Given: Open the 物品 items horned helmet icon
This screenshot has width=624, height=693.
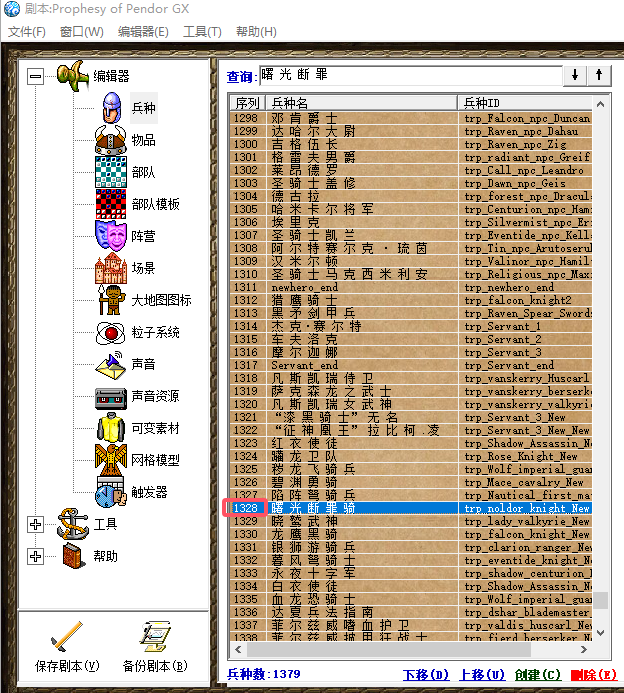Looking at the screenshot, I should [110, 140].
